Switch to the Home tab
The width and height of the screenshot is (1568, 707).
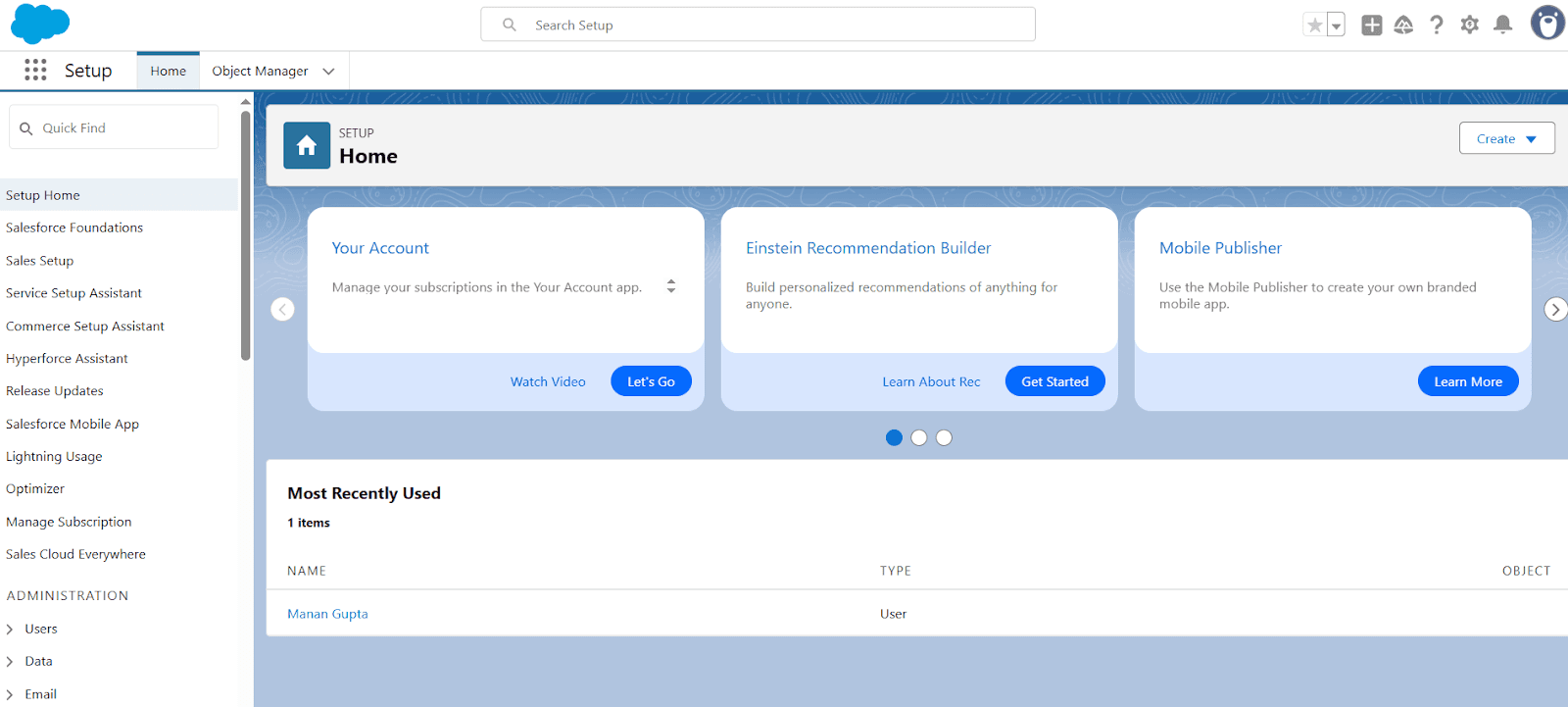[169, 71]
